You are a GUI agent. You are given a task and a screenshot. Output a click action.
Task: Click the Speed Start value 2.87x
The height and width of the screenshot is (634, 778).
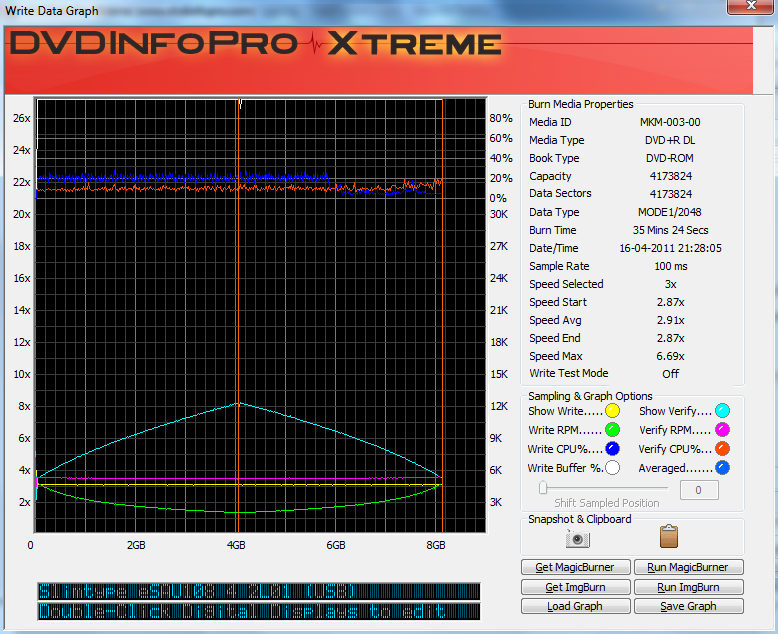click(x=671, y=302)
